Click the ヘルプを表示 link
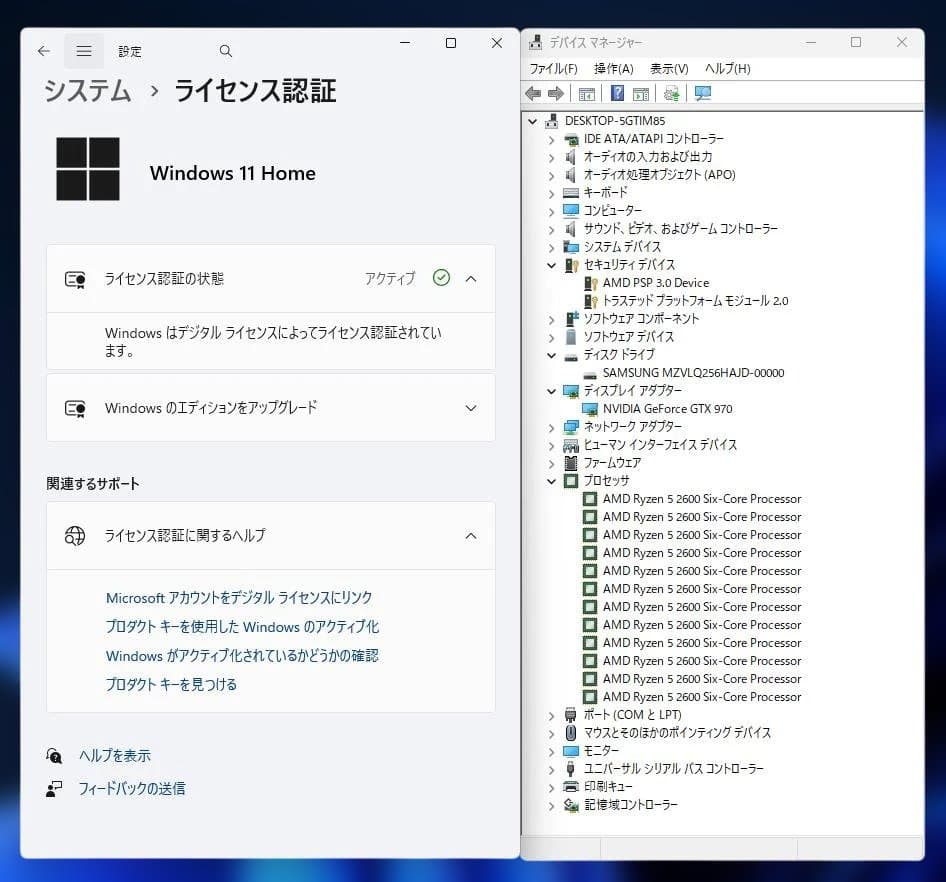The height and width of the screenshot is (882, 946). click(115, 756)
